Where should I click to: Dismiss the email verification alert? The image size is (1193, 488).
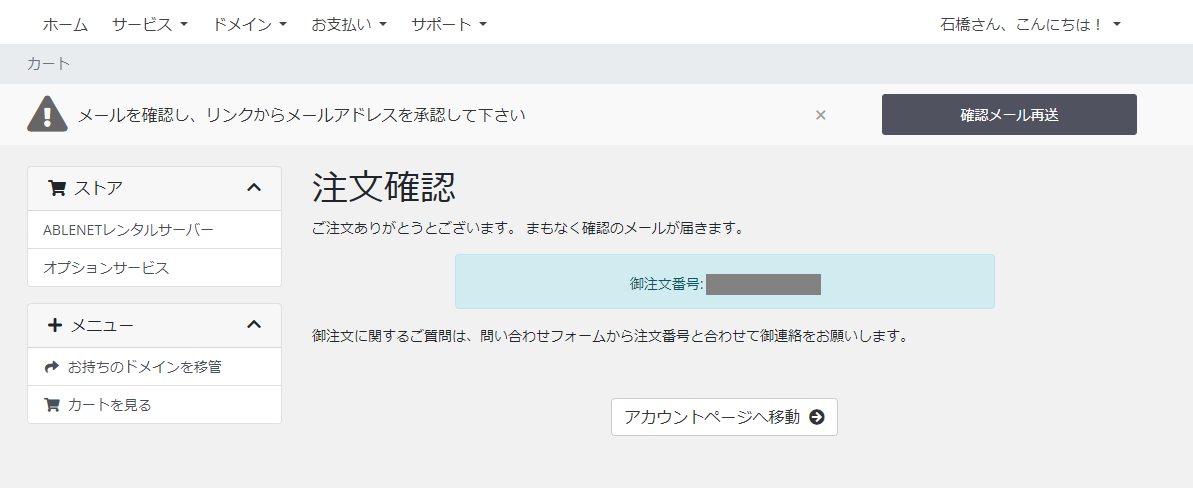[820, 115]
